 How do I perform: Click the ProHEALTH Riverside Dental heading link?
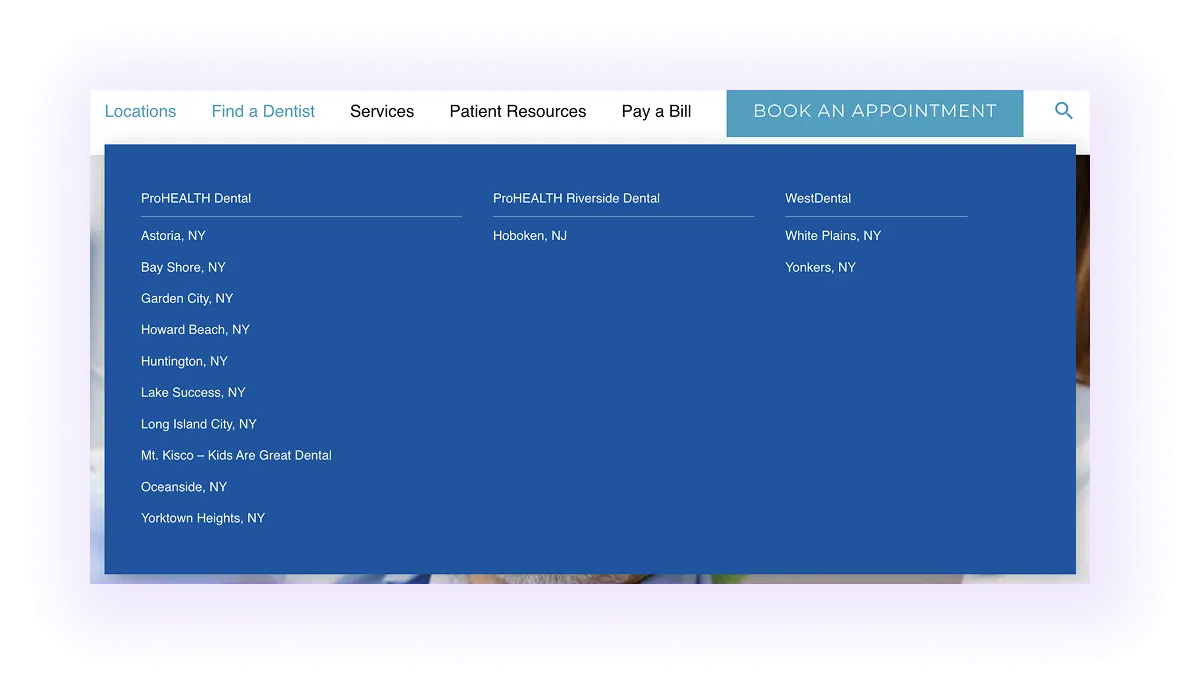point(576,198)
